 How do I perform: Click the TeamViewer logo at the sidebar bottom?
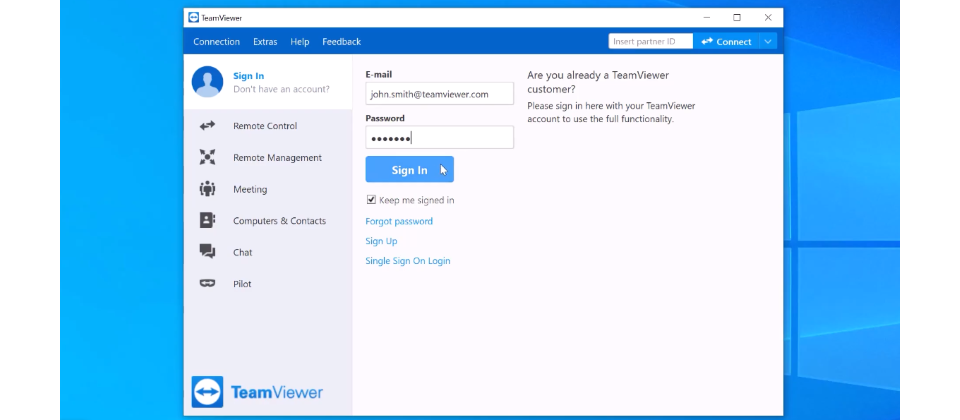point(257,392)
